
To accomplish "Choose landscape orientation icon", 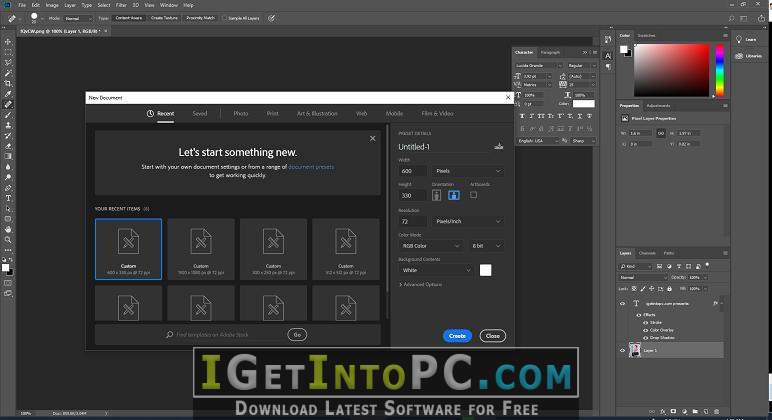I will click(454, 195).
